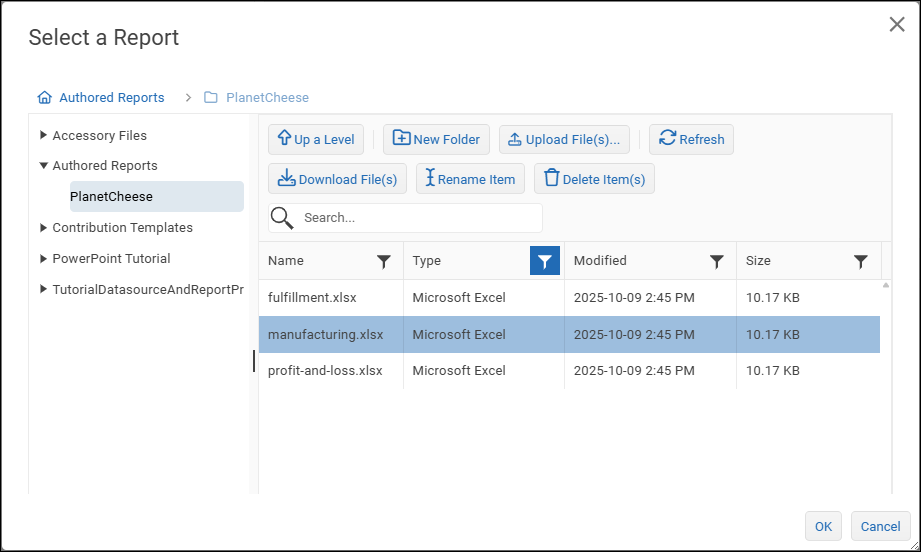Click the Download File(s) button

point(337,179)
